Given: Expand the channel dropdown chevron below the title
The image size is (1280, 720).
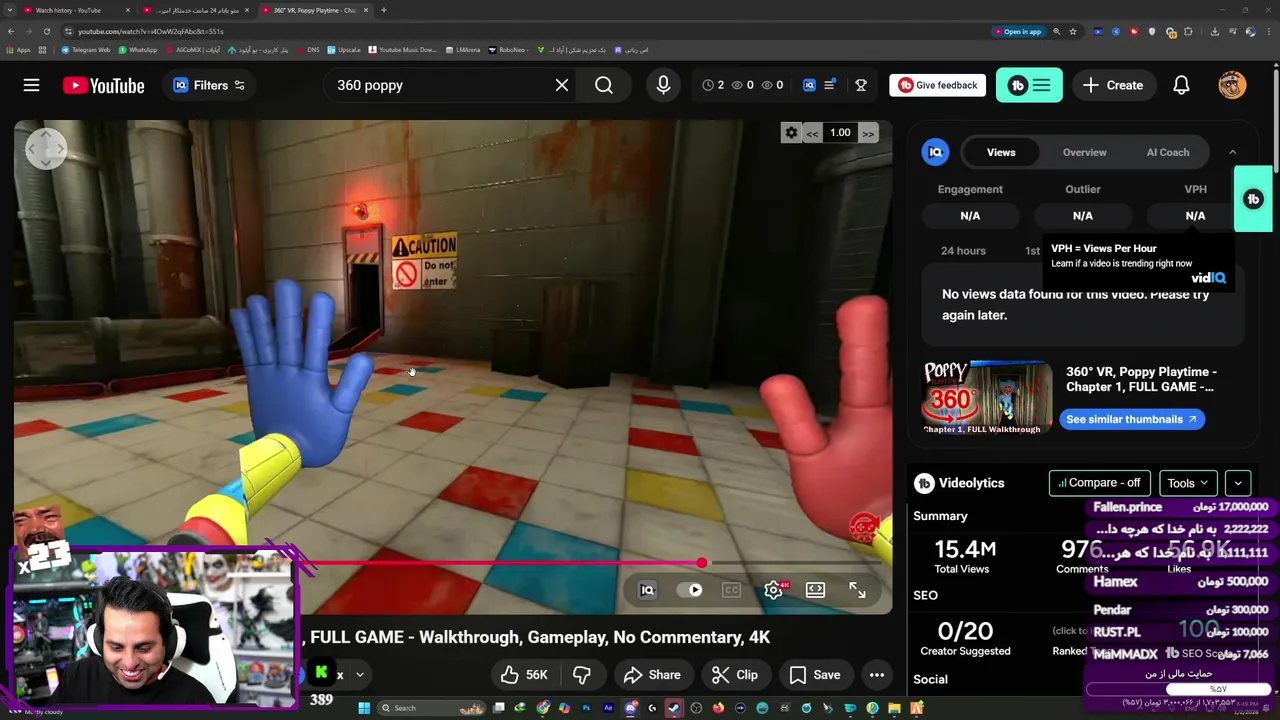Looking at the screenshot, I should [x=359, y=674].
